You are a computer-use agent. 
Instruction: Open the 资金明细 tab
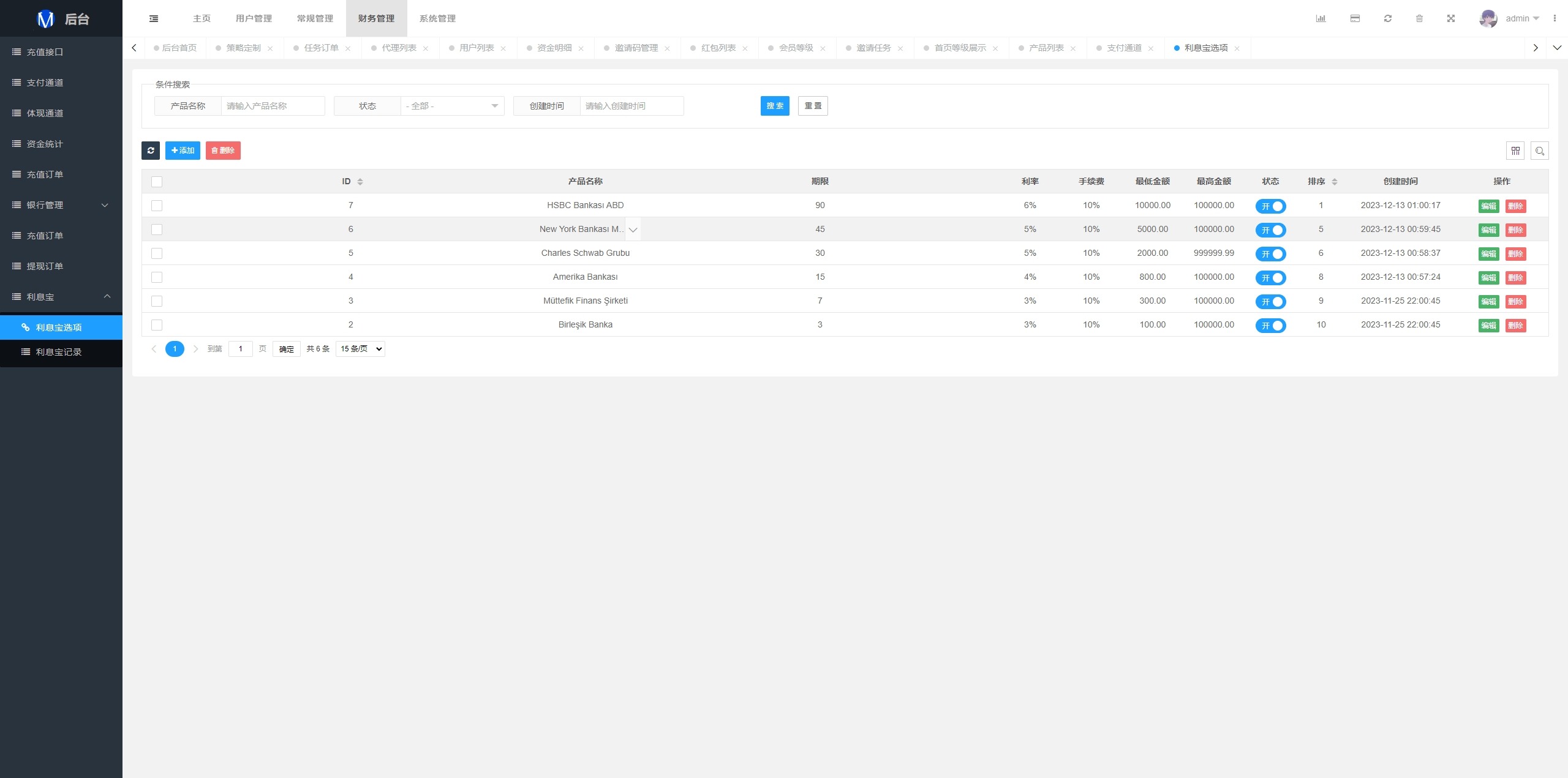coord(554,48)
